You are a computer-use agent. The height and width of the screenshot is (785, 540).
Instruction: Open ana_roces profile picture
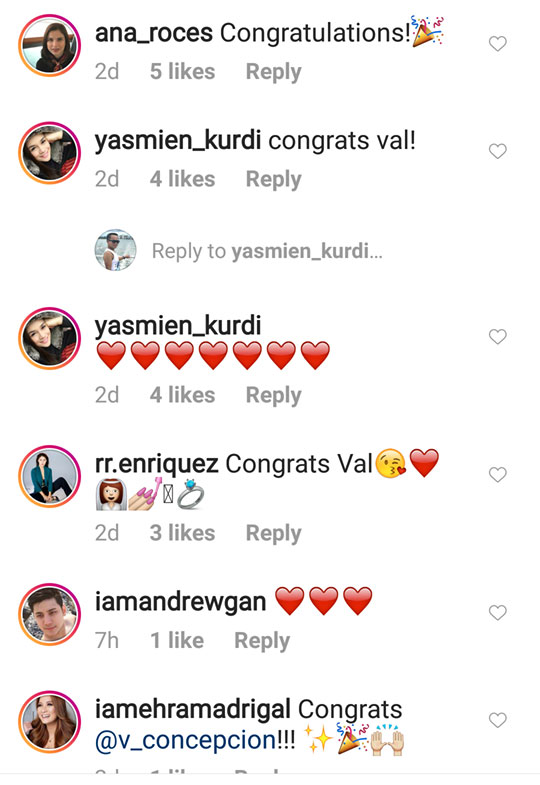pos(50,46)
